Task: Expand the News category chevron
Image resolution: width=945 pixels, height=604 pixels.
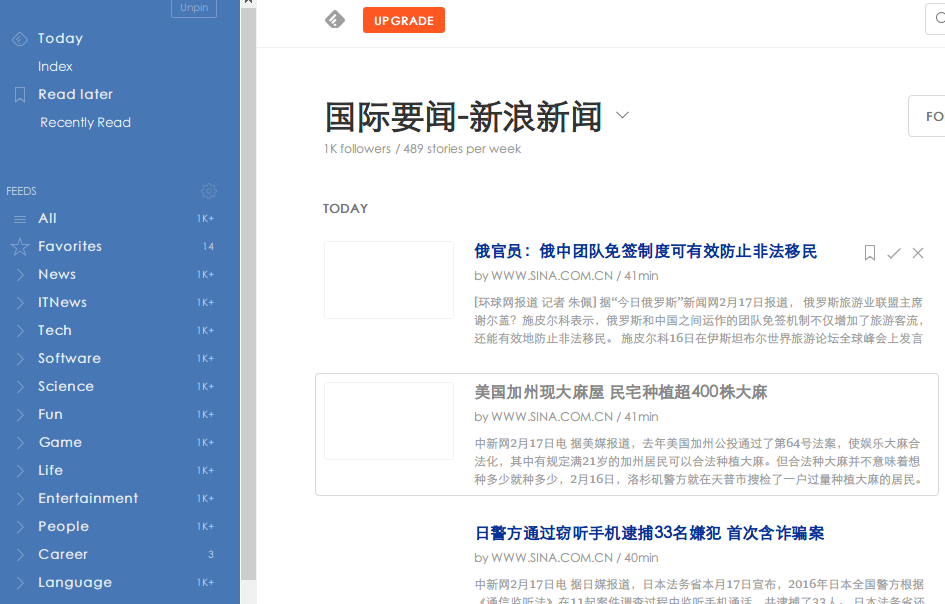Action: [x=20, y=275]
